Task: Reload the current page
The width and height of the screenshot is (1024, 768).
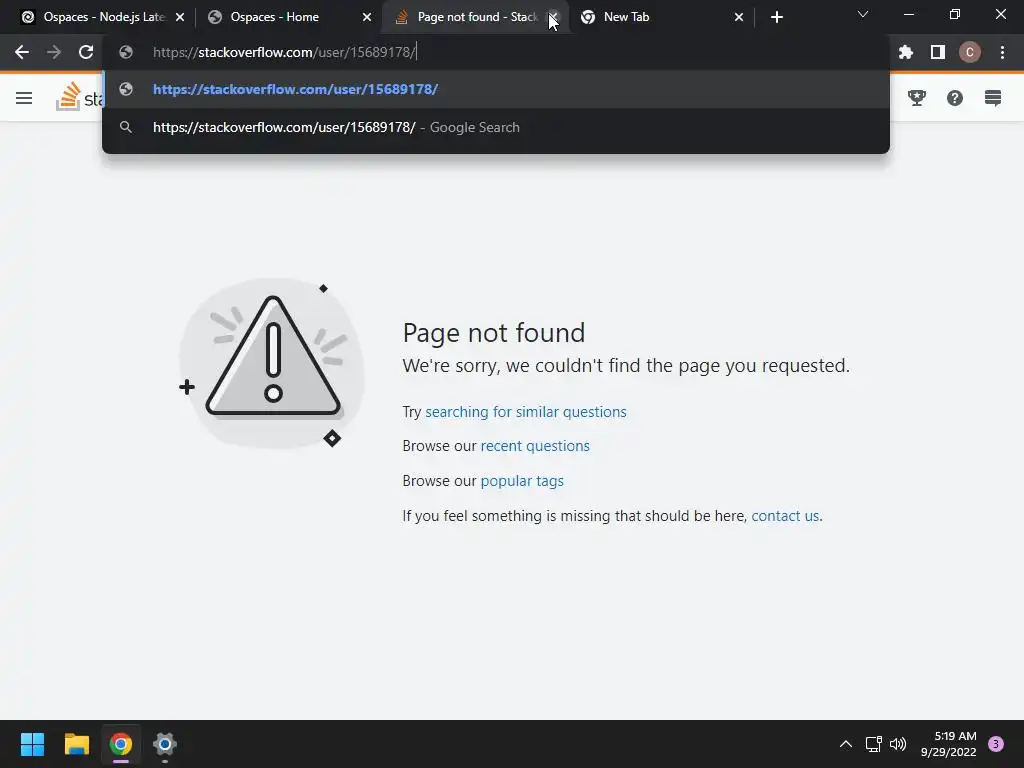Action: click(x=86, y=52)
